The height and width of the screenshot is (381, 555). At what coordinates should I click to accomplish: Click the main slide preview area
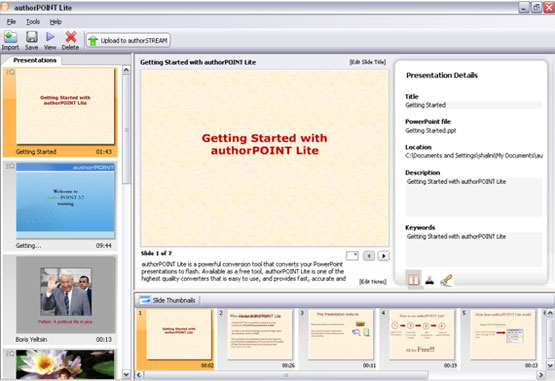(265, 158)
